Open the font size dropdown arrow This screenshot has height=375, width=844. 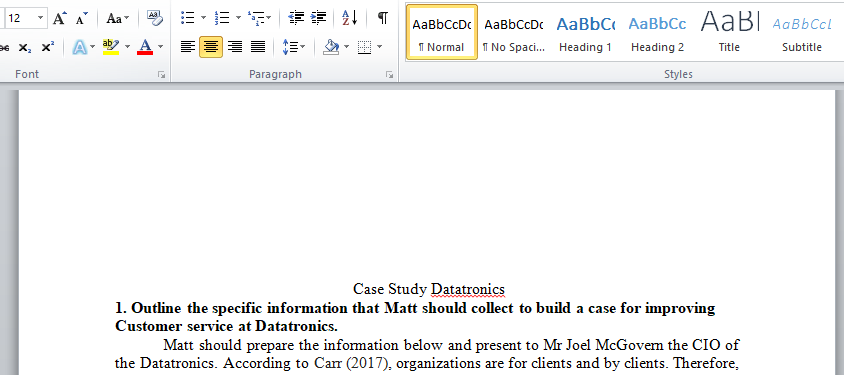click(40, 18)
